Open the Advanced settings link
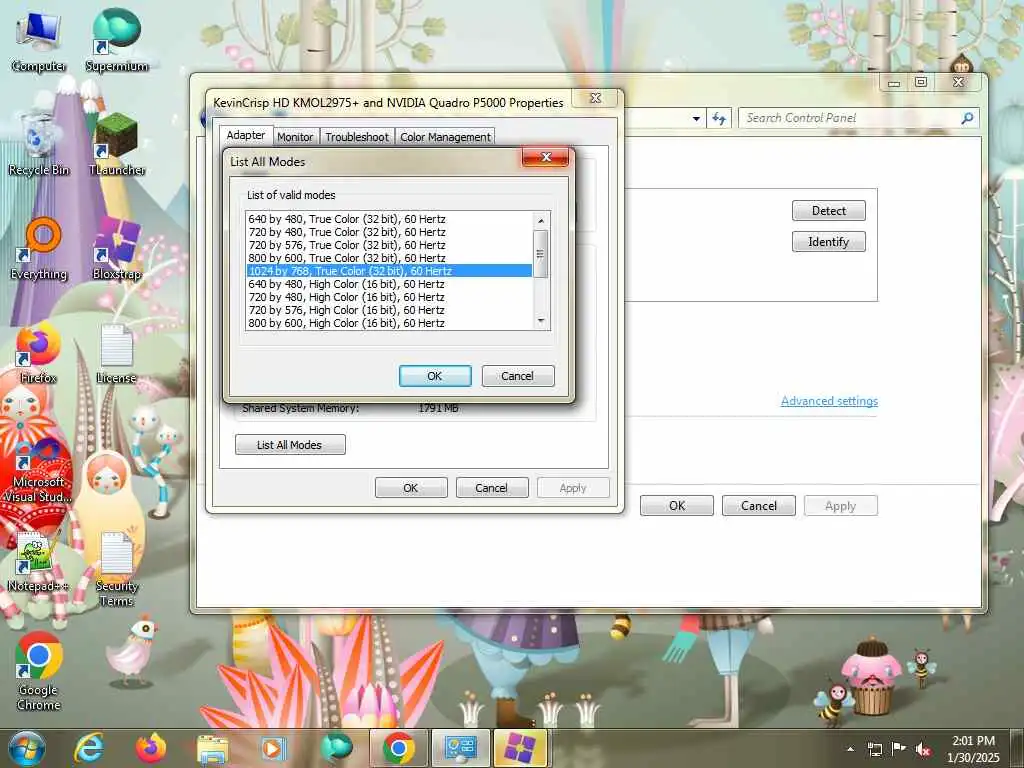 [x=829, y=401]
